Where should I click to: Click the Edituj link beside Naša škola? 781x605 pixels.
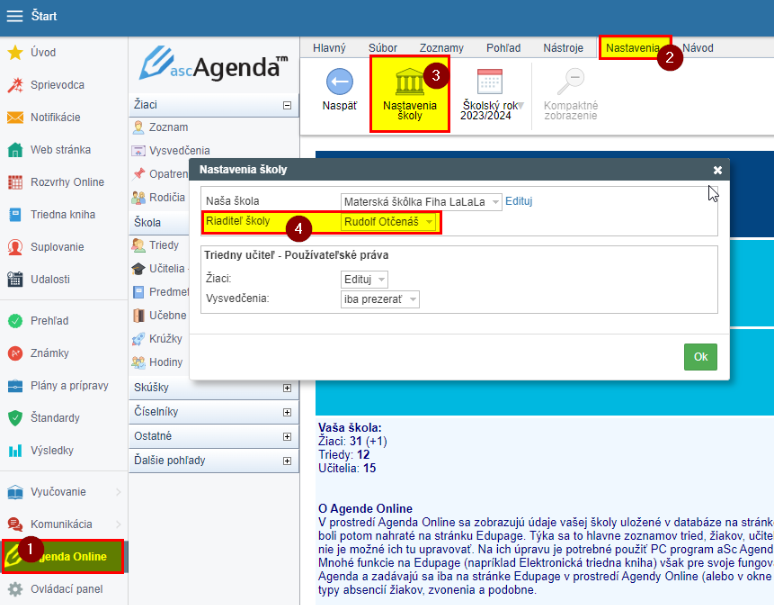519,201
